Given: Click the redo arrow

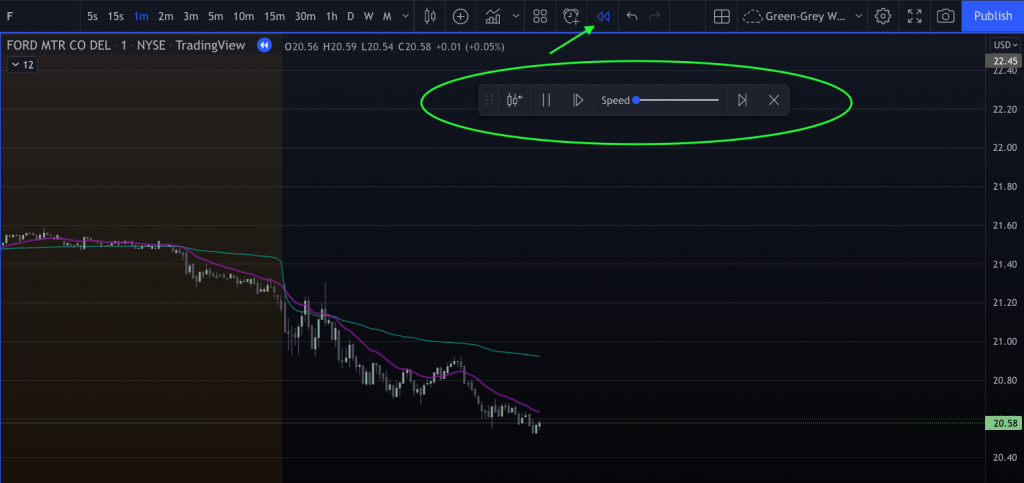Looking at the screenshot, I should [x=654, y=16].
